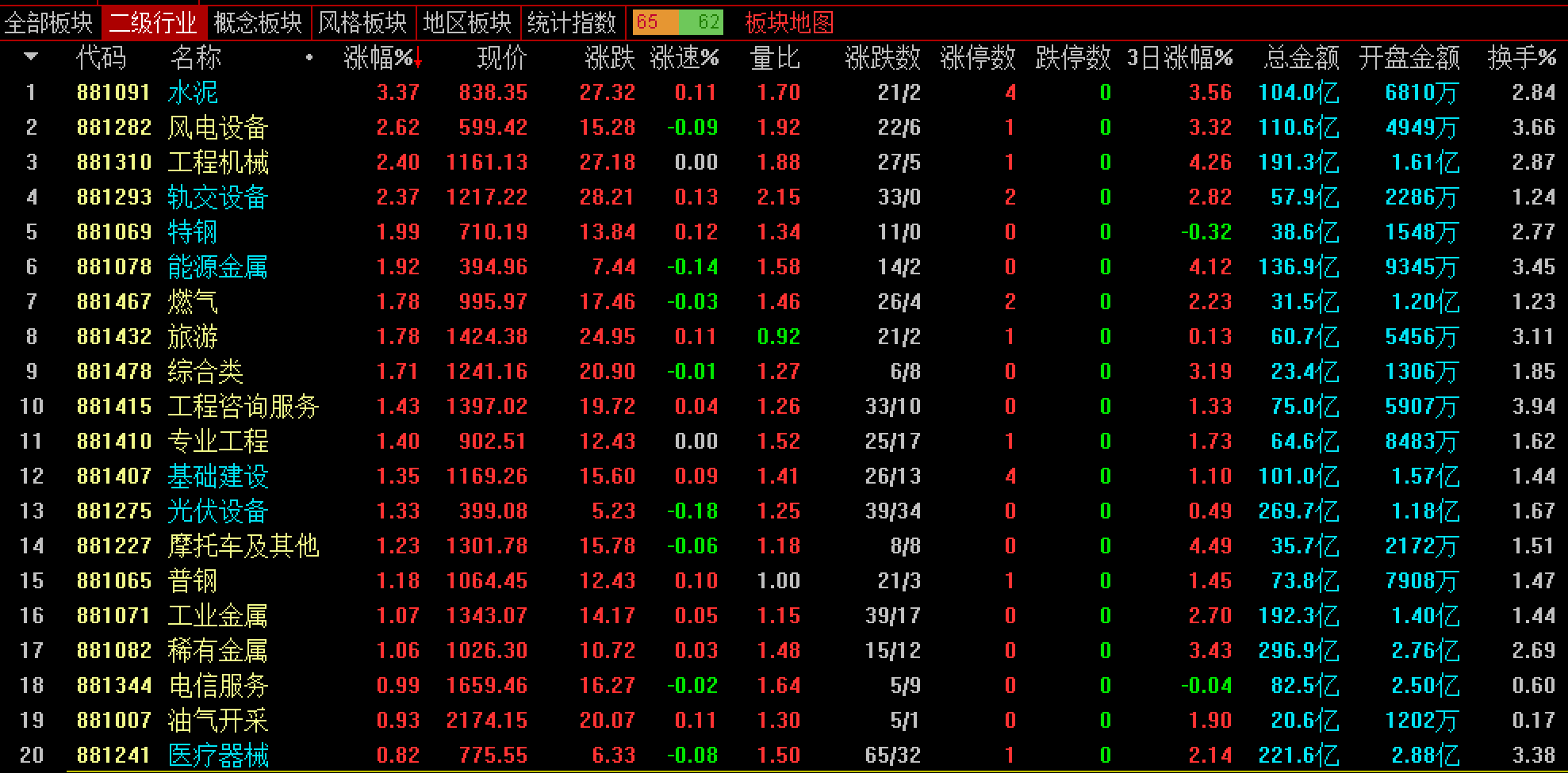Sort by 涨速% column header
This screenshot has width=1568, height=773.
684,58
